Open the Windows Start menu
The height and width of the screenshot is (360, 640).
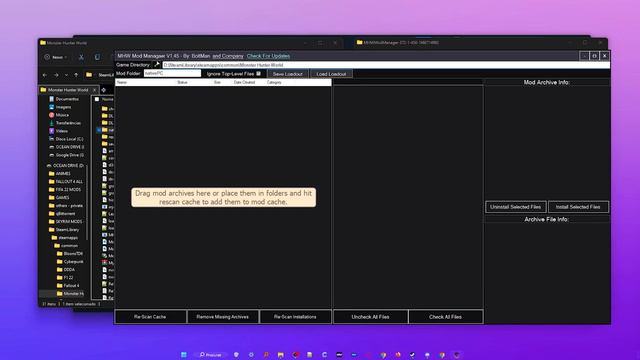pos(184,355)
